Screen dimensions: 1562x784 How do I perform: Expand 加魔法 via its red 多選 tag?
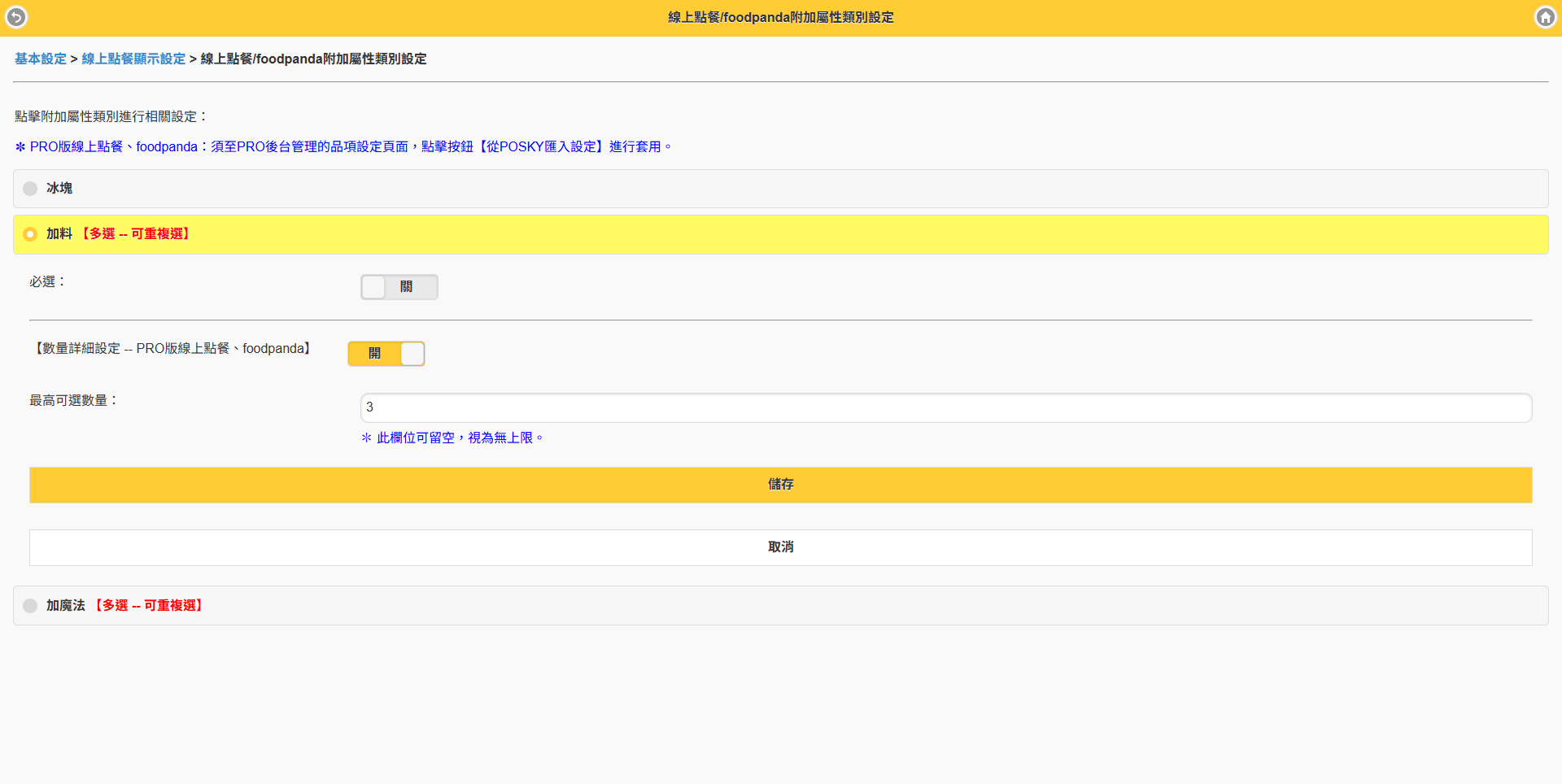pyautogui.click(x=149, y=606)
